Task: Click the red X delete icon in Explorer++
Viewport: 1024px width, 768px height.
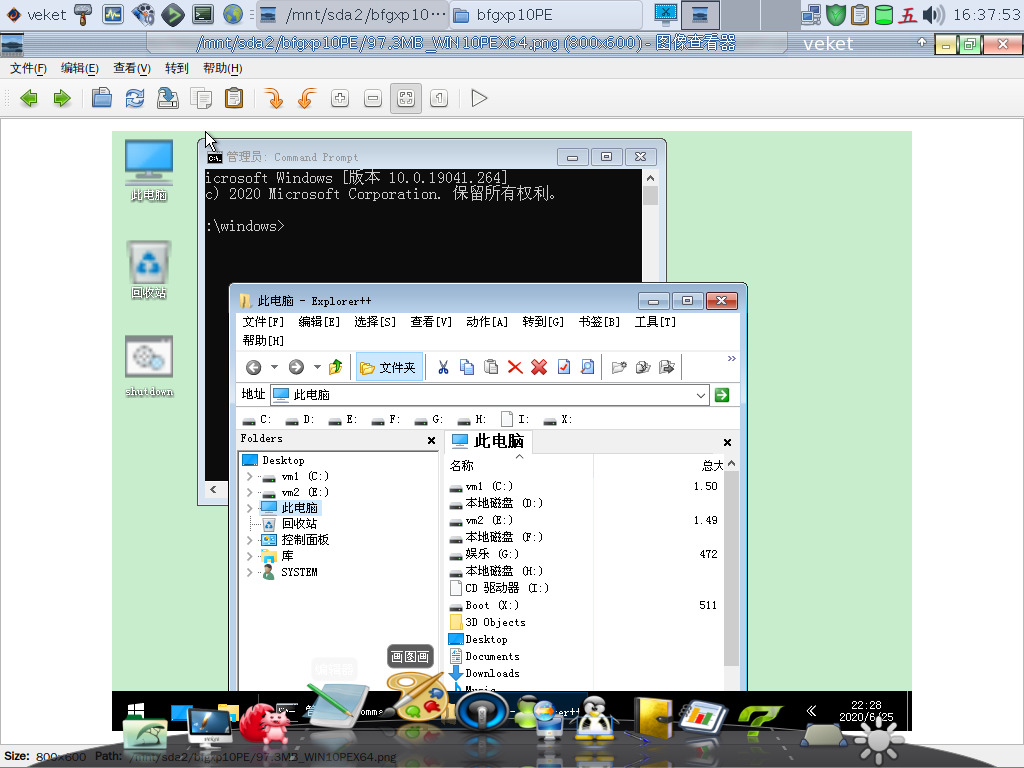Action: click(x=515, y=368)
